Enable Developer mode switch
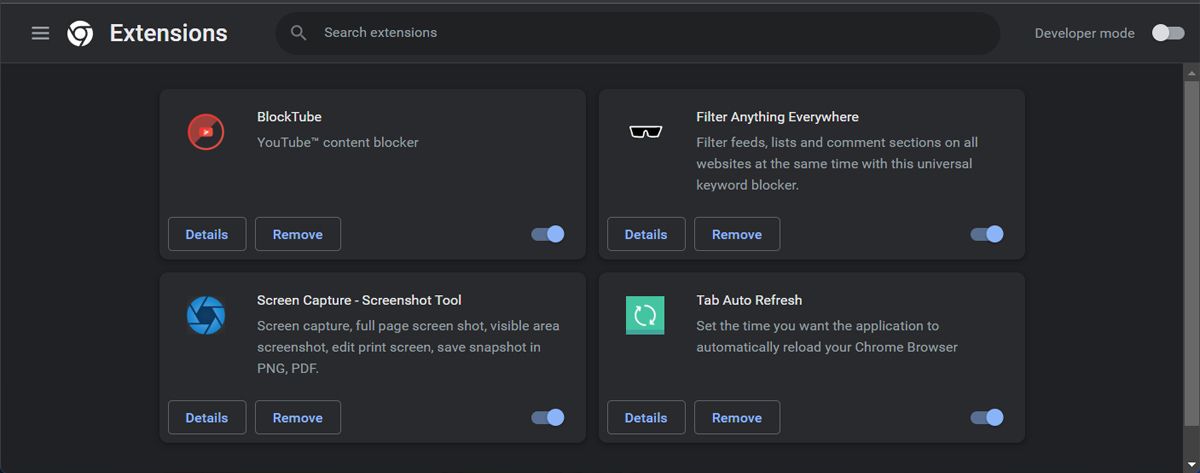The height and width of the screenshot is (473, 1200). (x=1167, y=33)
